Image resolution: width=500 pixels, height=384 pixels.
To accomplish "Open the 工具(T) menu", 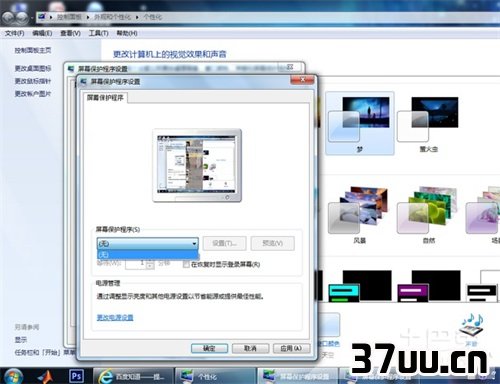I will (x=99, y=33).
